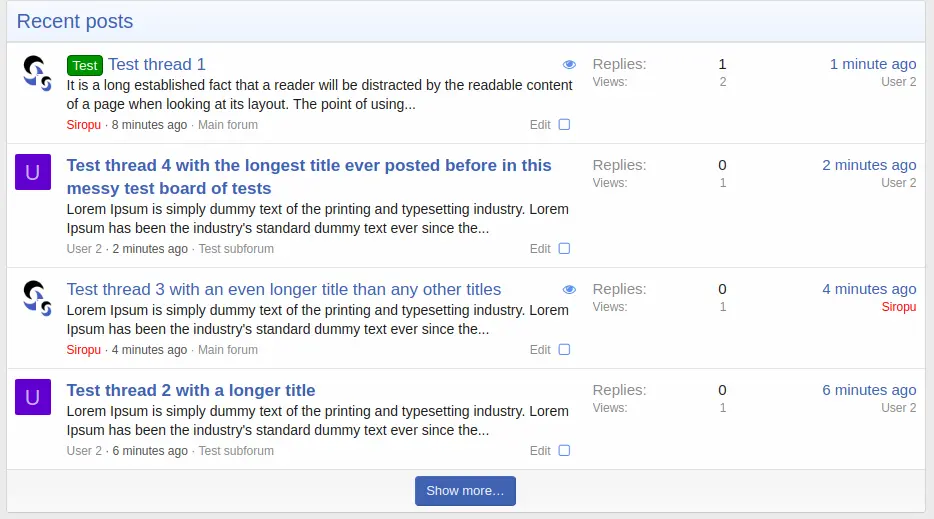The image size is (934, 519).
Task: Open Test subforum link under Test thread 4
Action: [236, 249]
